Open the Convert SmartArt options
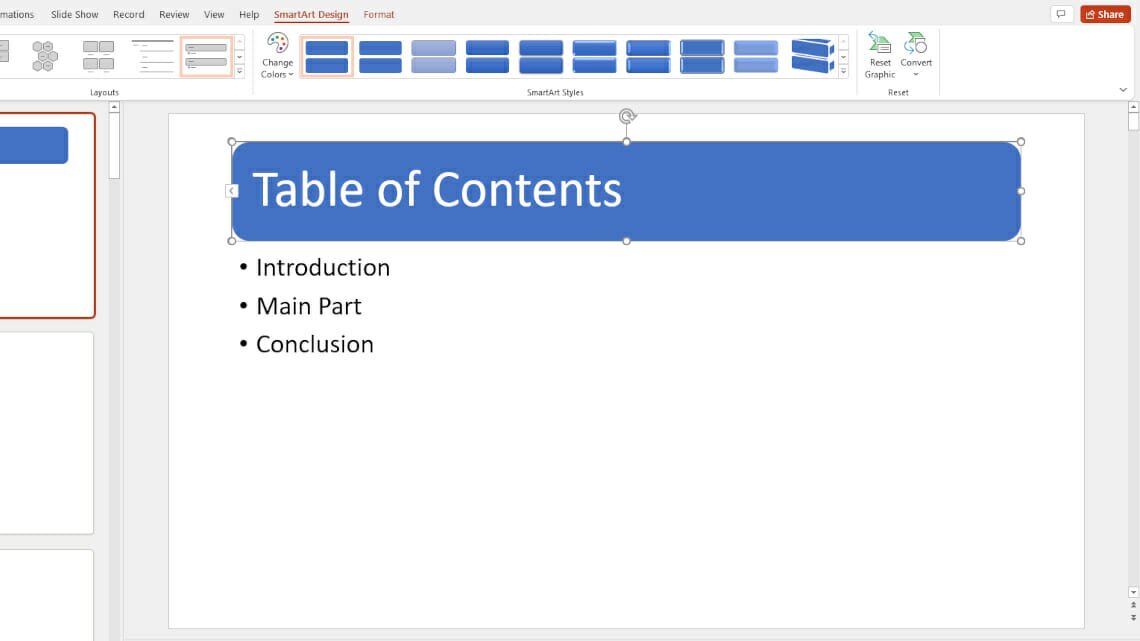This screenshot has height=641, width=1140. [916, 55]
